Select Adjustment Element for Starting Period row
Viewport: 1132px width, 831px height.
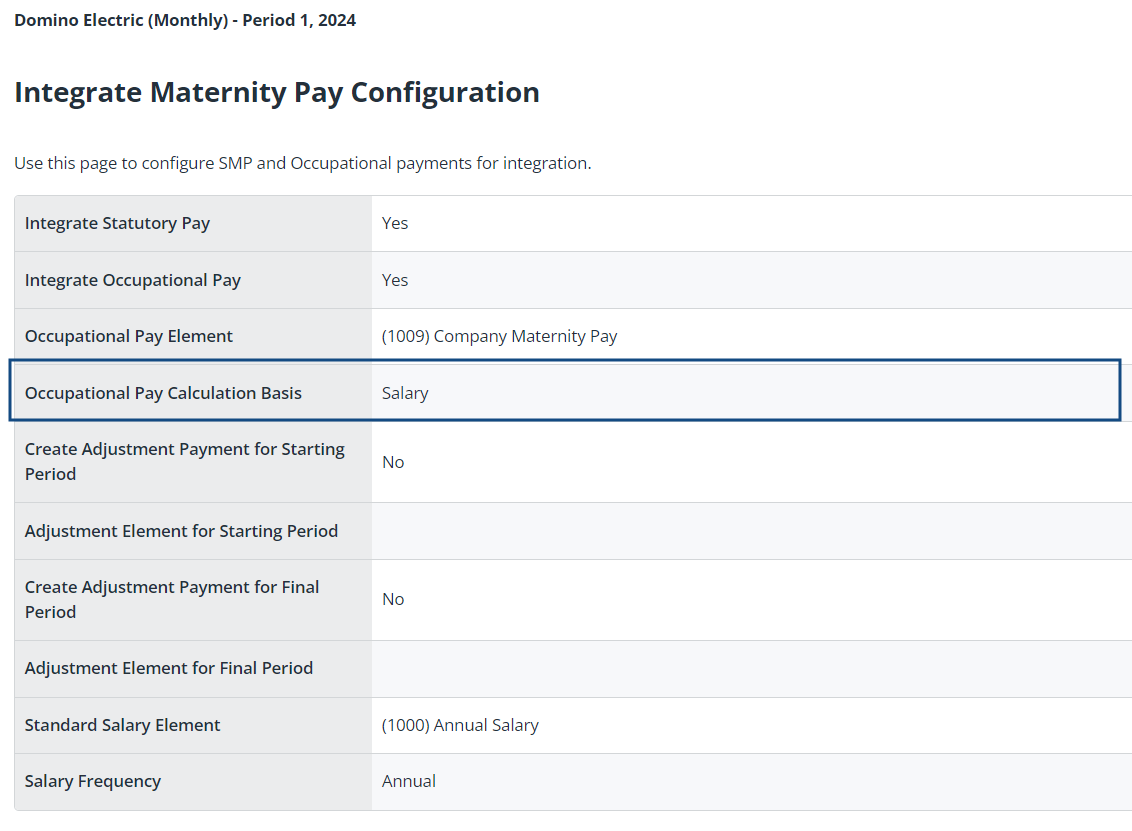point(573,531)
